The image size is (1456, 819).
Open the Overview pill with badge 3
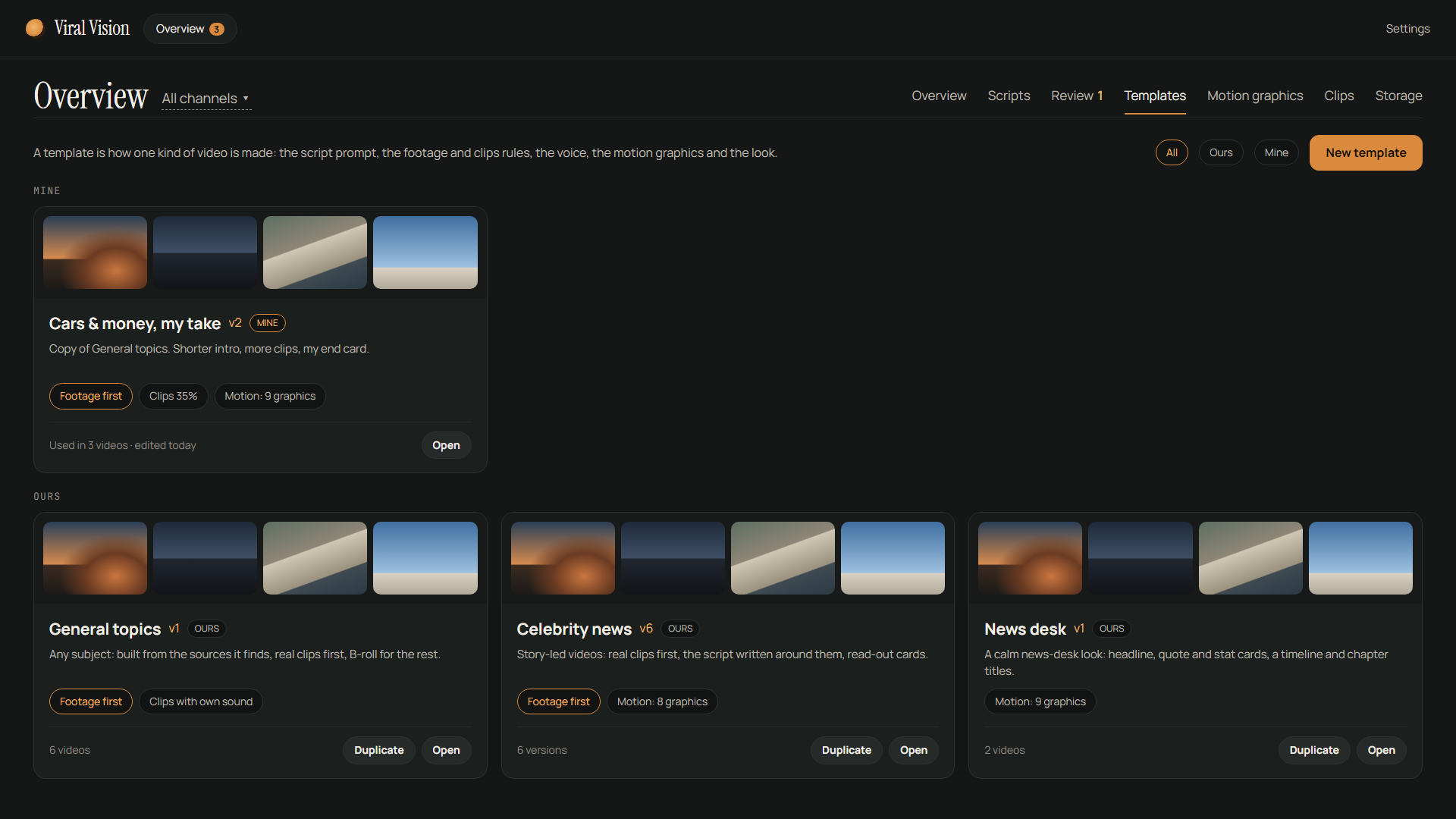pyautogui.click(x=190, y=29)
